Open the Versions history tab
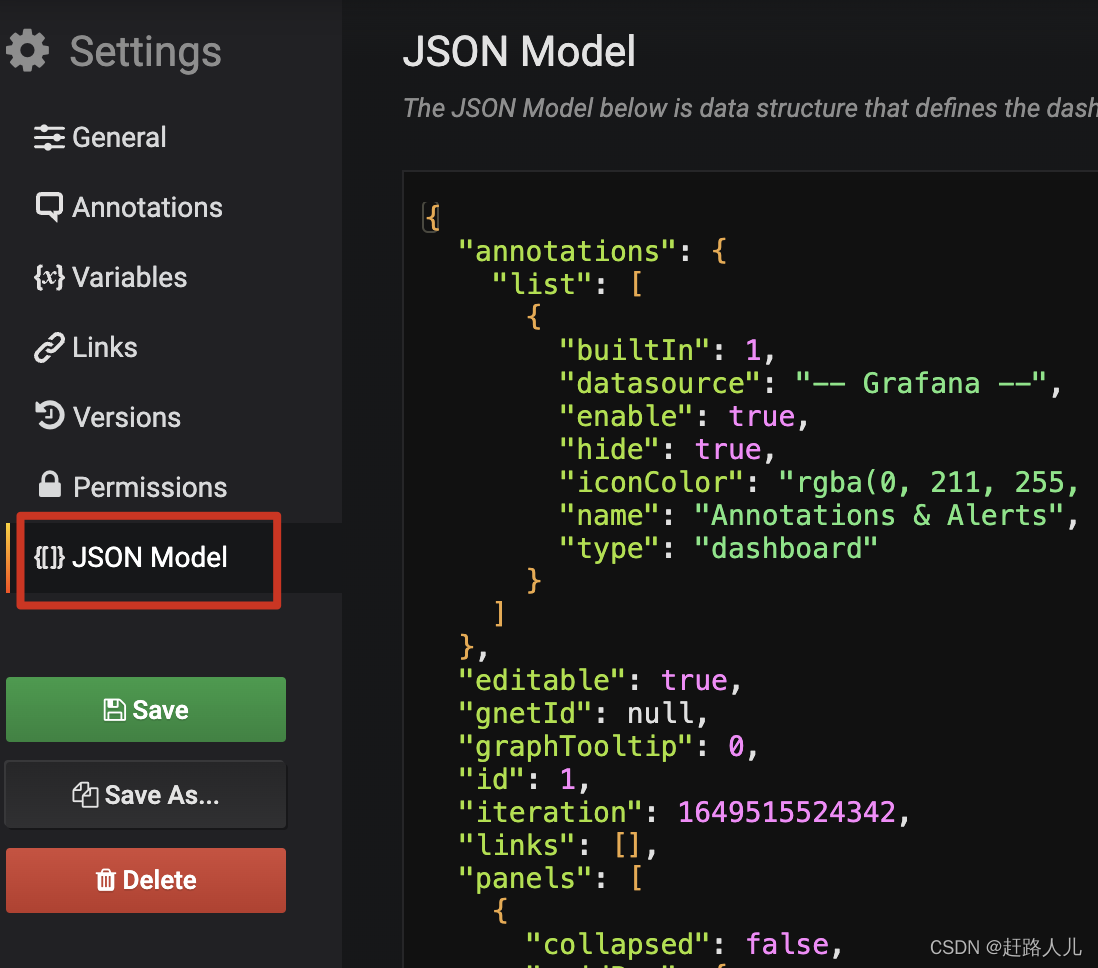The height and width of the screenshot is (968, 1098). tap(127, 417)
